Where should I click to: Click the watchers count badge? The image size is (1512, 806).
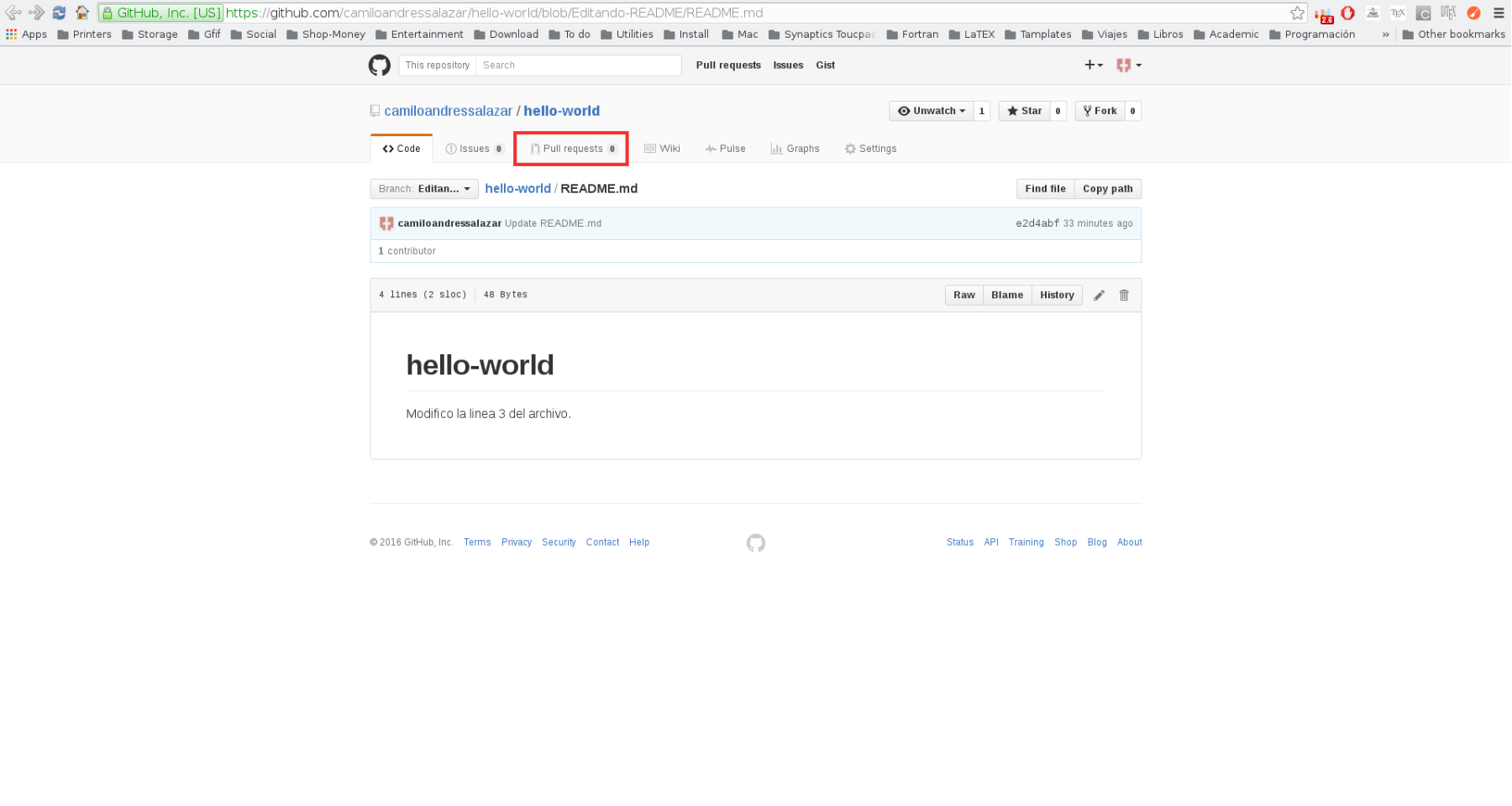coord(982,111)
